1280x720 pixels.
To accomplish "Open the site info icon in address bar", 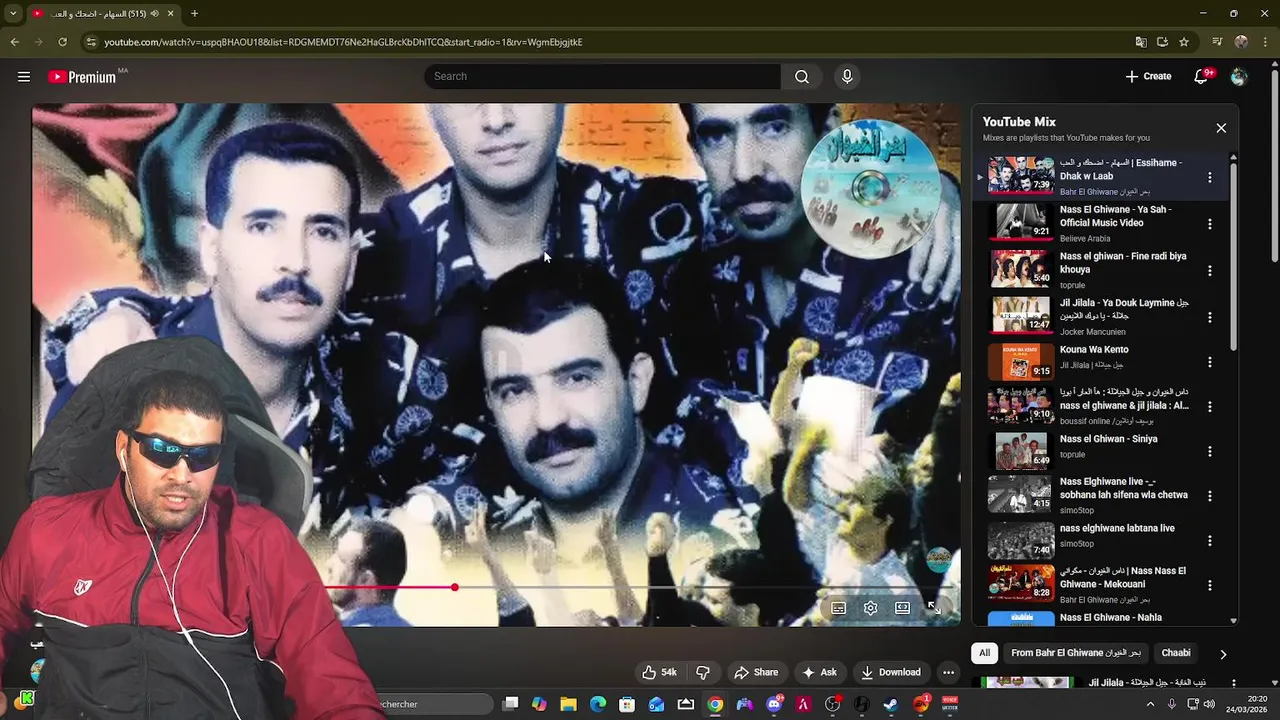I will point(91,42).
